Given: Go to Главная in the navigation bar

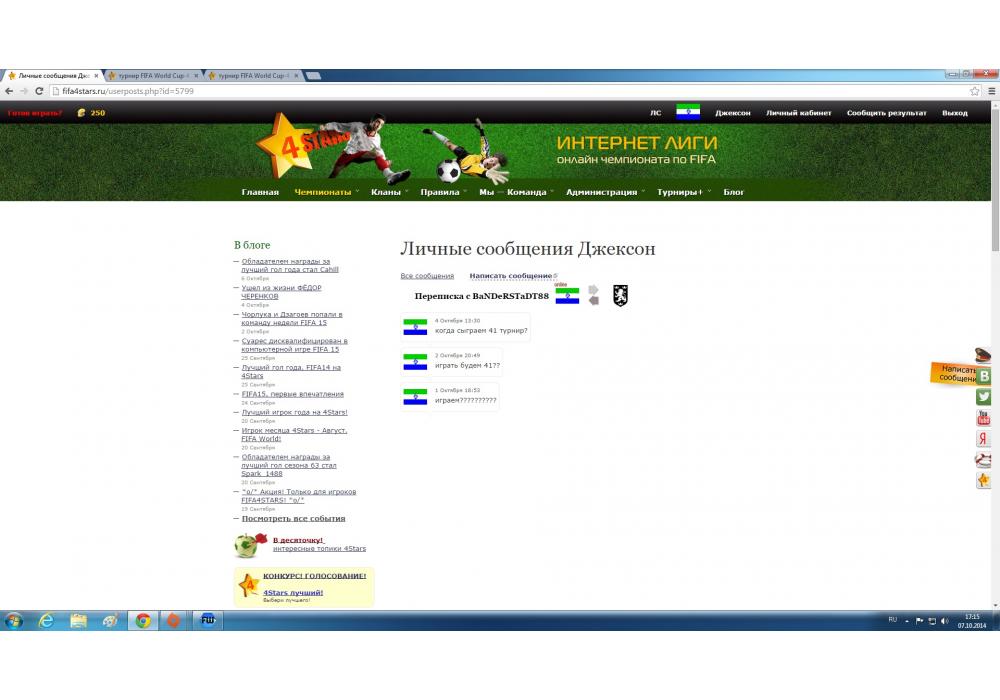Looking at the screenshot, I should 260,192.
